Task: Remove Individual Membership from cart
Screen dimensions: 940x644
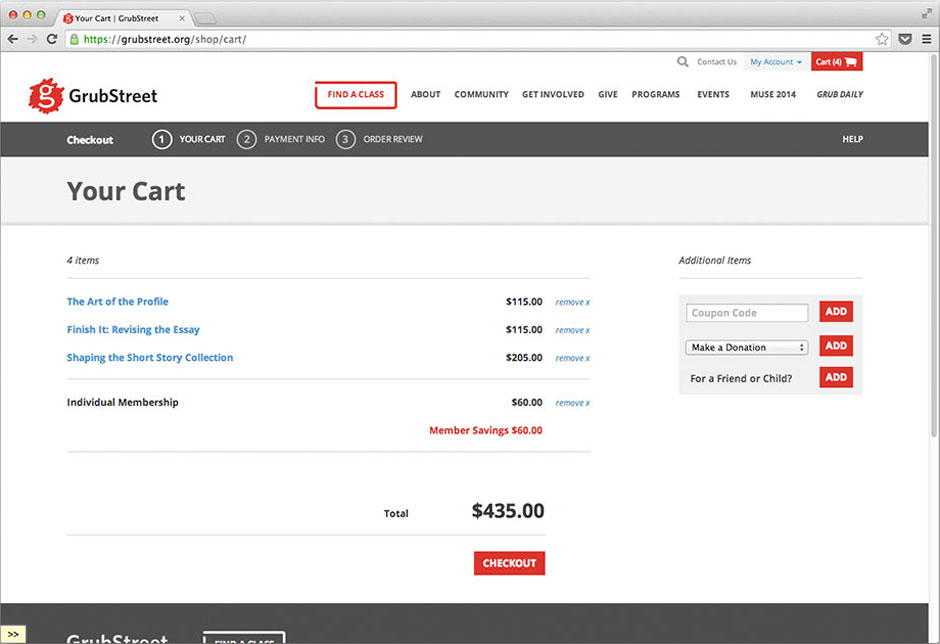Action: pos(573,403)
